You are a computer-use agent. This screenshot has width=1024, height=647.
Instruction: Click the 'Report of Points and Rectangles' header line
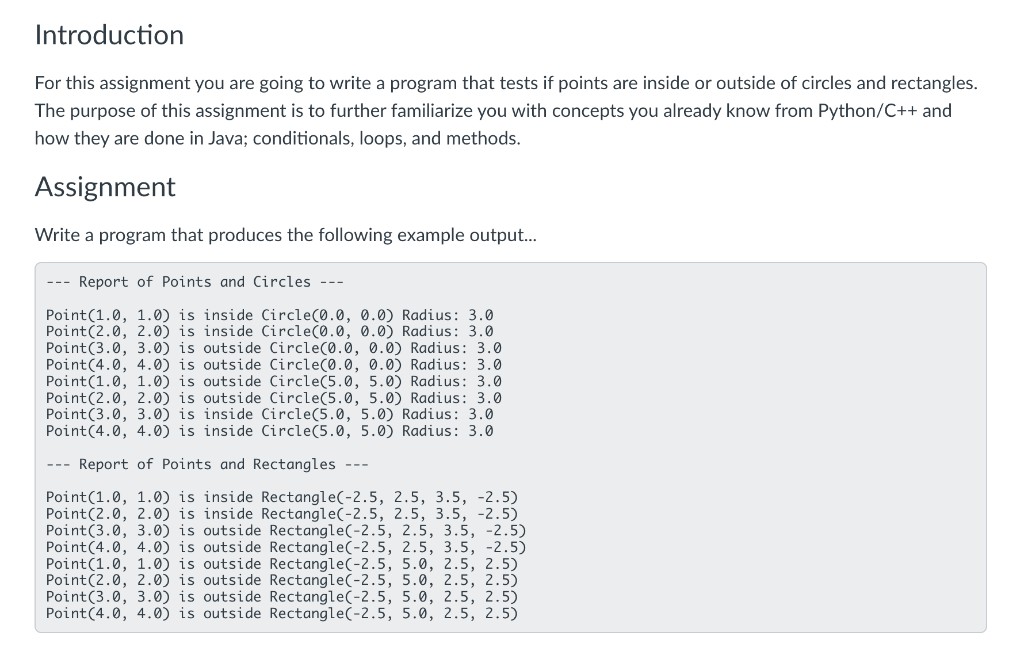(x=207, y=464)
